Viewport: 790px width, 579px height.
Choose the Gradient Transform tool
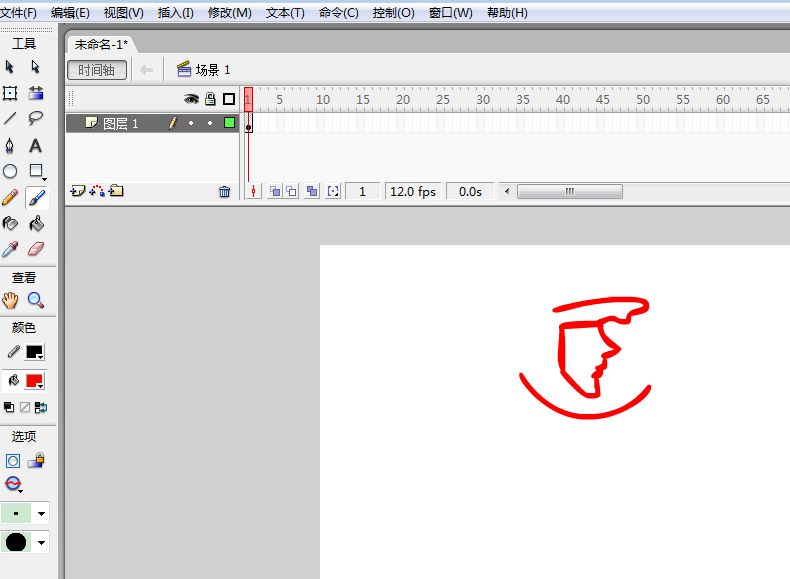pyautogui.click(x=36, y=93)
